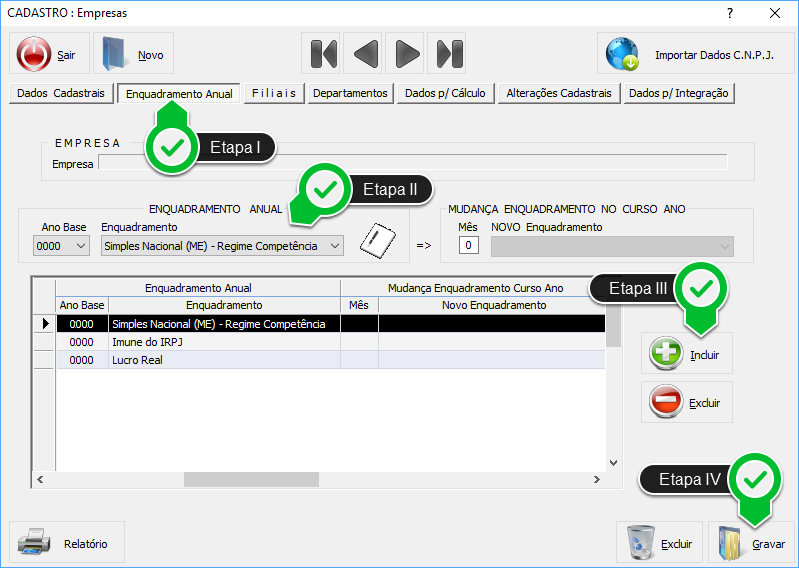Viewport: 799px width, 568px height.
Task: Go to the previous record arrow
Action: click(x=364, y=53)
